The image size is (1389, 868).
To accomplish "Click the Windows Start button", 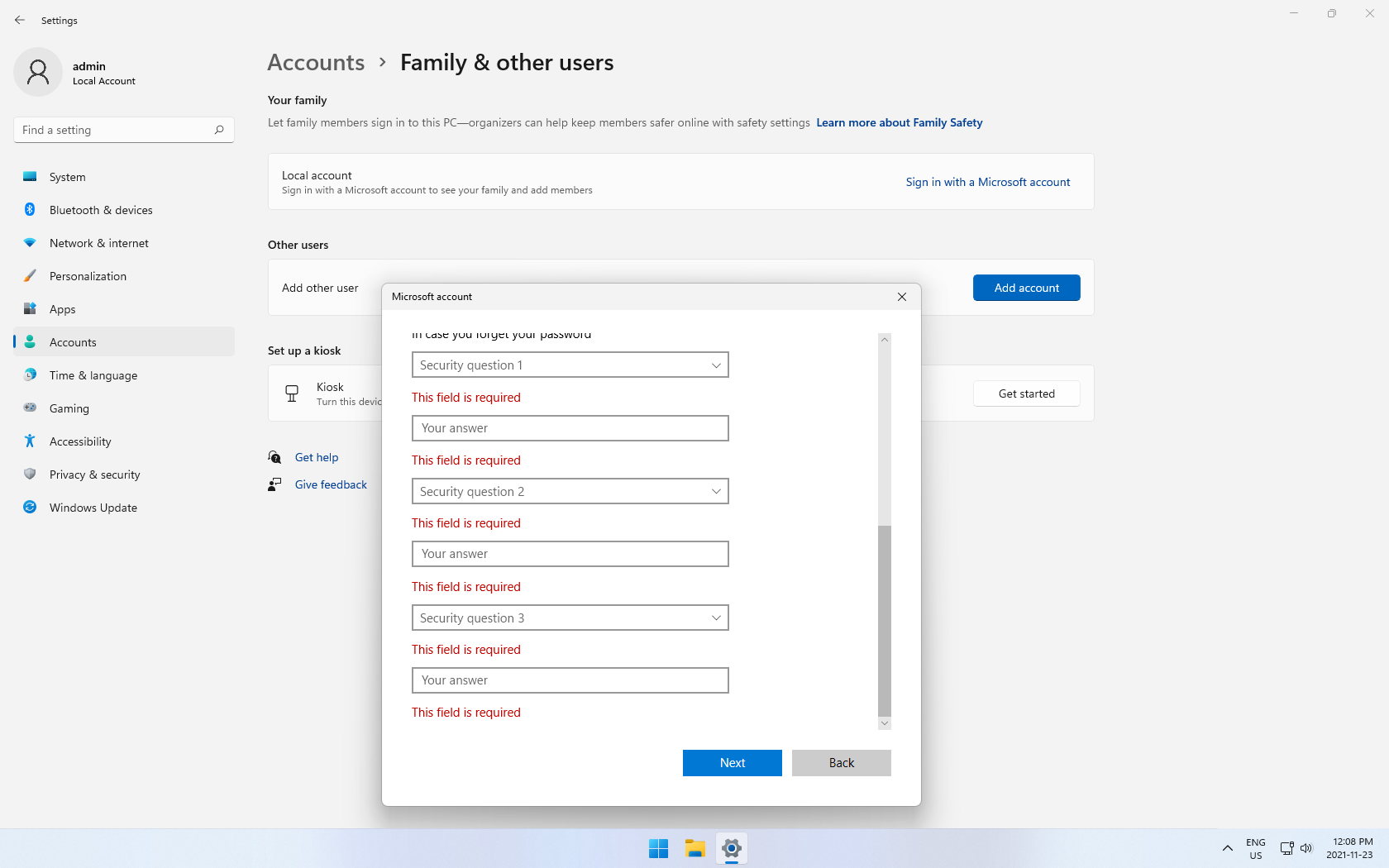I will (x=658, y=848).
